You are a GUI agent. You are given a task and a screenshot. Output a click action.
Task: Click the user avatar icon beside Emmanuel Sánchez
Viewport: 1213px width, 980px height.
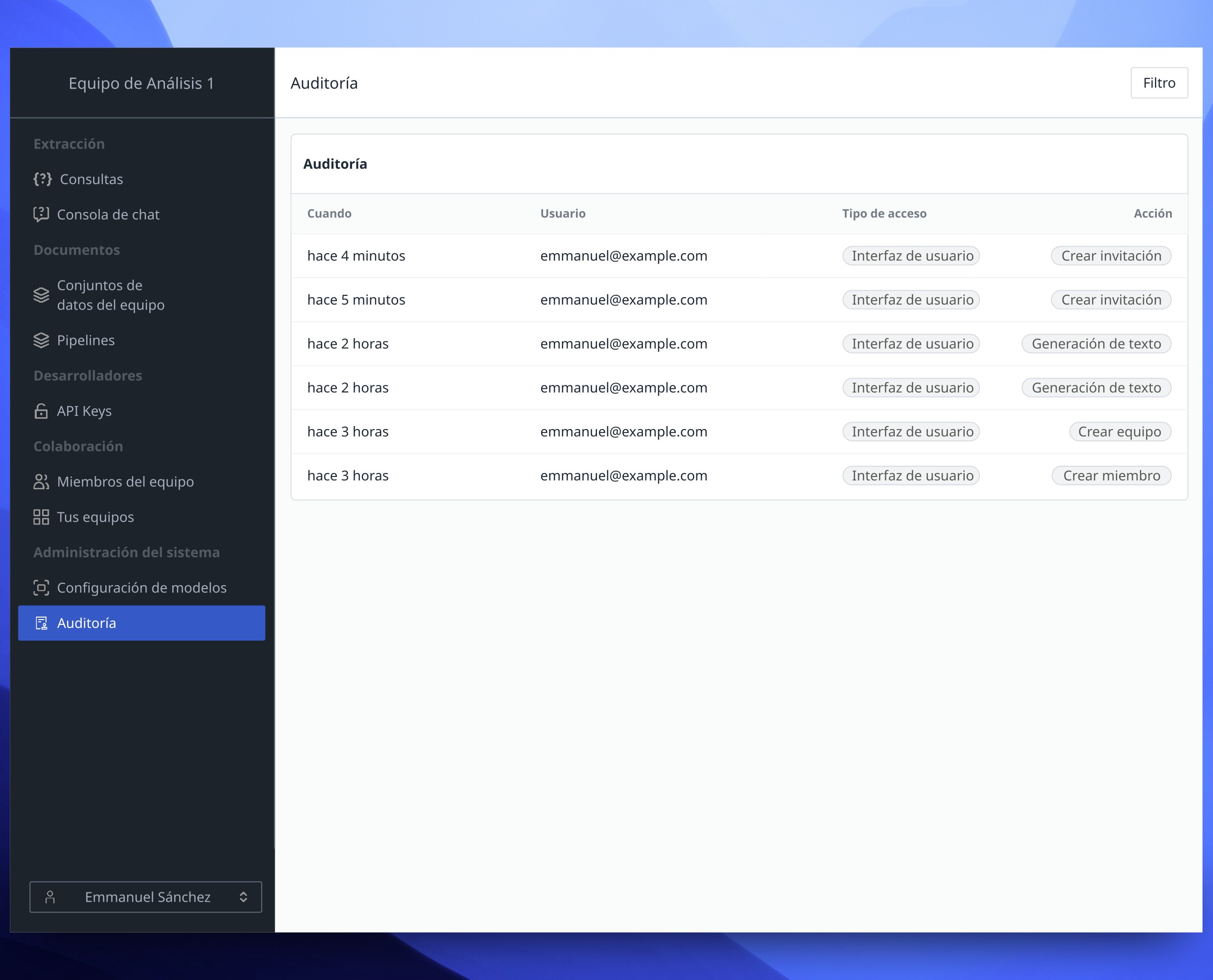pos(50,897)
